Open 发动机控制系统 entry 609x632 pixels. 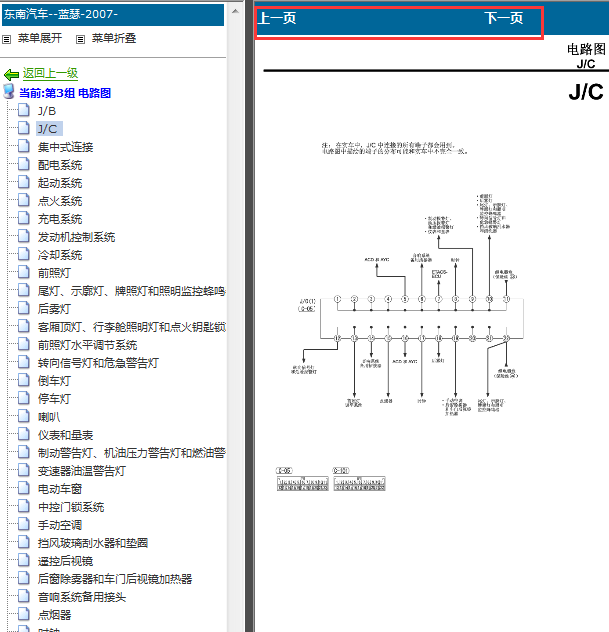[x=77, y=237]
